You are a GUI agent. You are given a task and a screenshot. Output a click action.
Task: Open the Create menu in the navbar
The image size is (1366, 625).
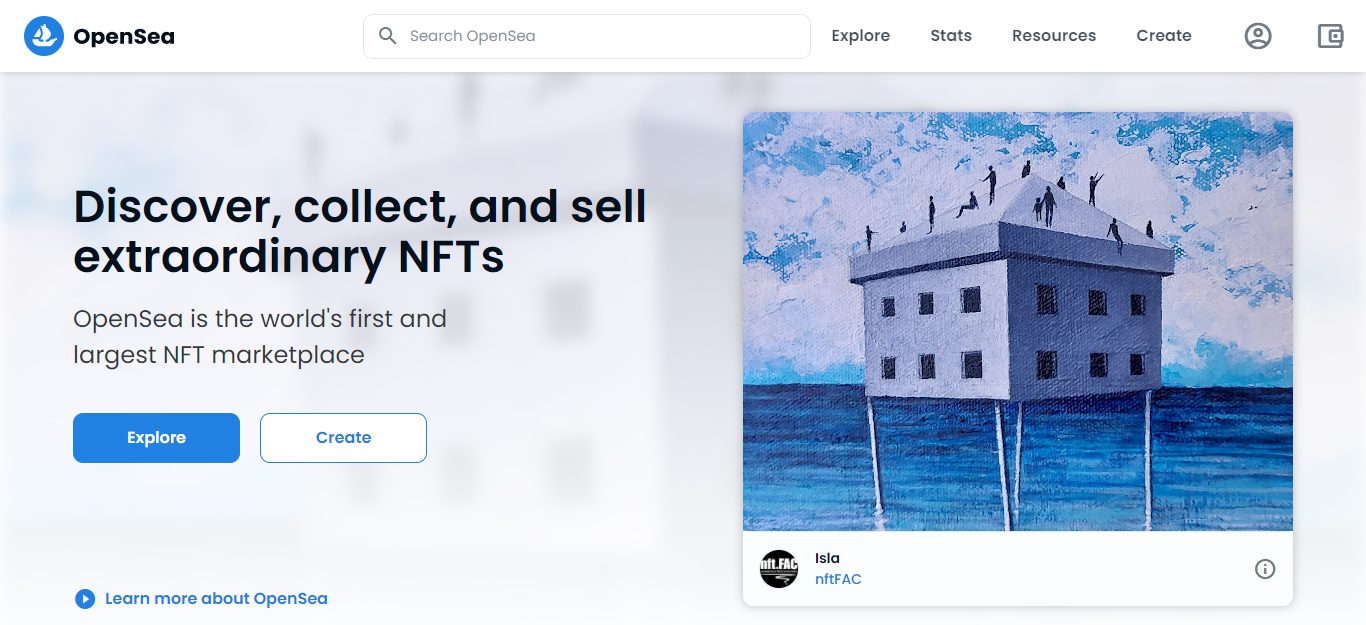[x=1163, y=35]
